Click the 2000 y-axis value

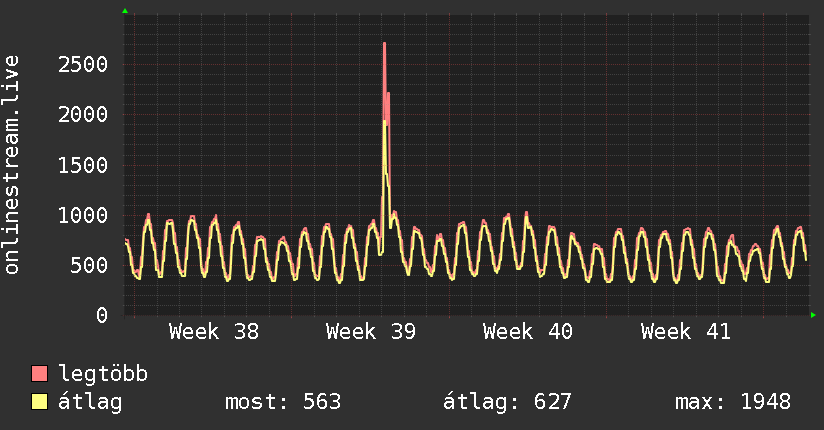(x=83, y=115)
